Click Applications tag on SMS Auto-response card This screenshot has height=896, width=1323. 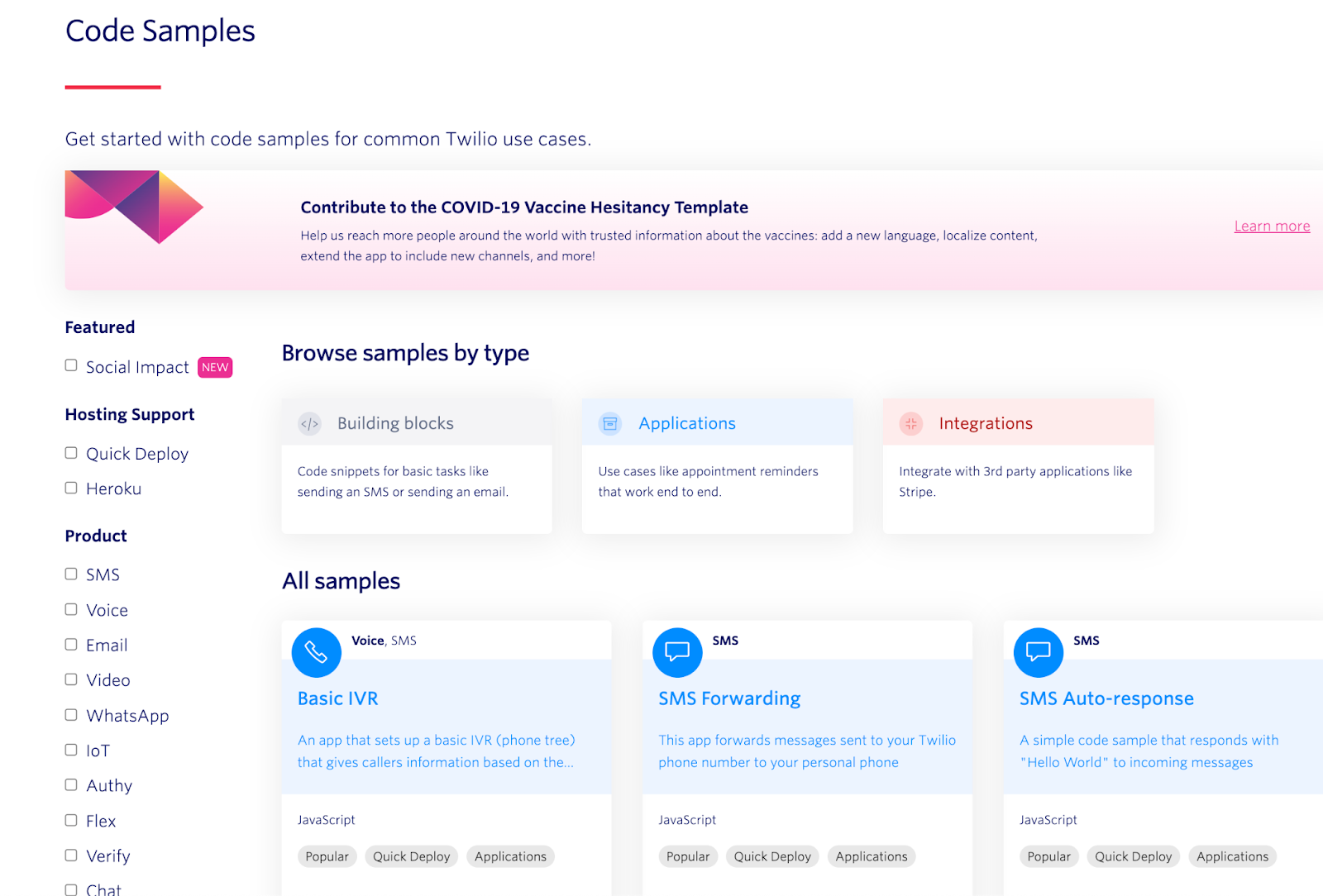1232,856
